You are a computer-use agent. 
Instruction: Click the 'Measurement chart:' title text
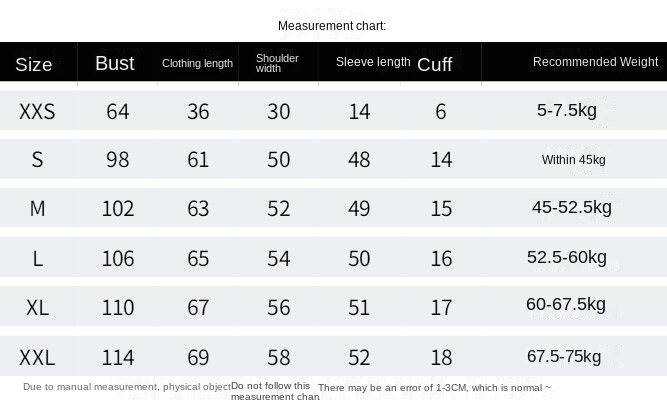[x=332, y=26]
